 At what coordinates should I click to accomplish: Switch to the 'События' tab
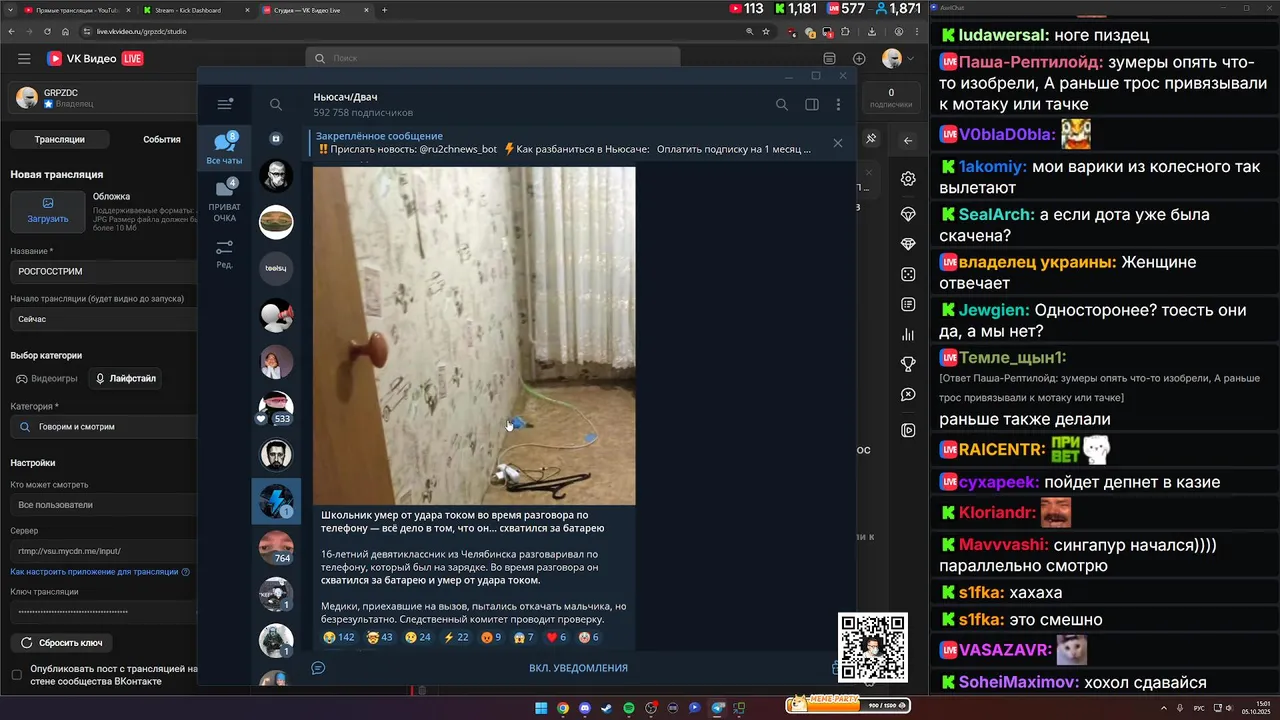161,139
